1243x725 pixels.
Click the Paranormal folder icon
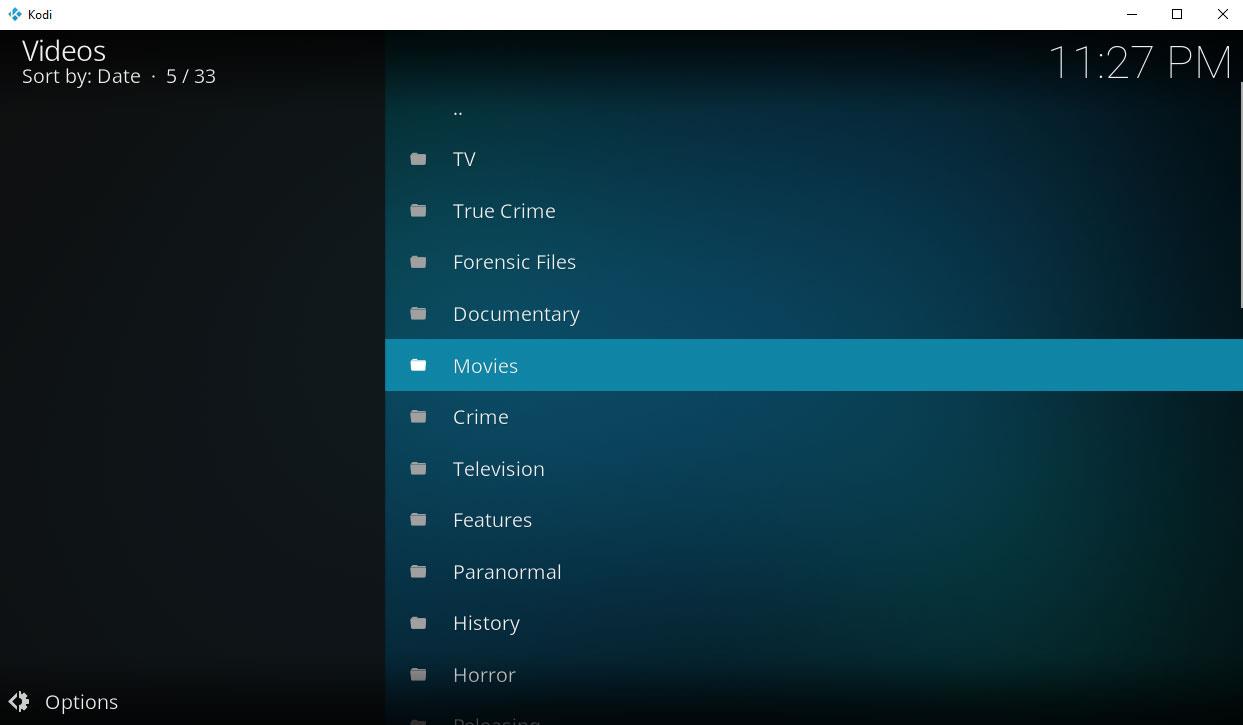418,572
